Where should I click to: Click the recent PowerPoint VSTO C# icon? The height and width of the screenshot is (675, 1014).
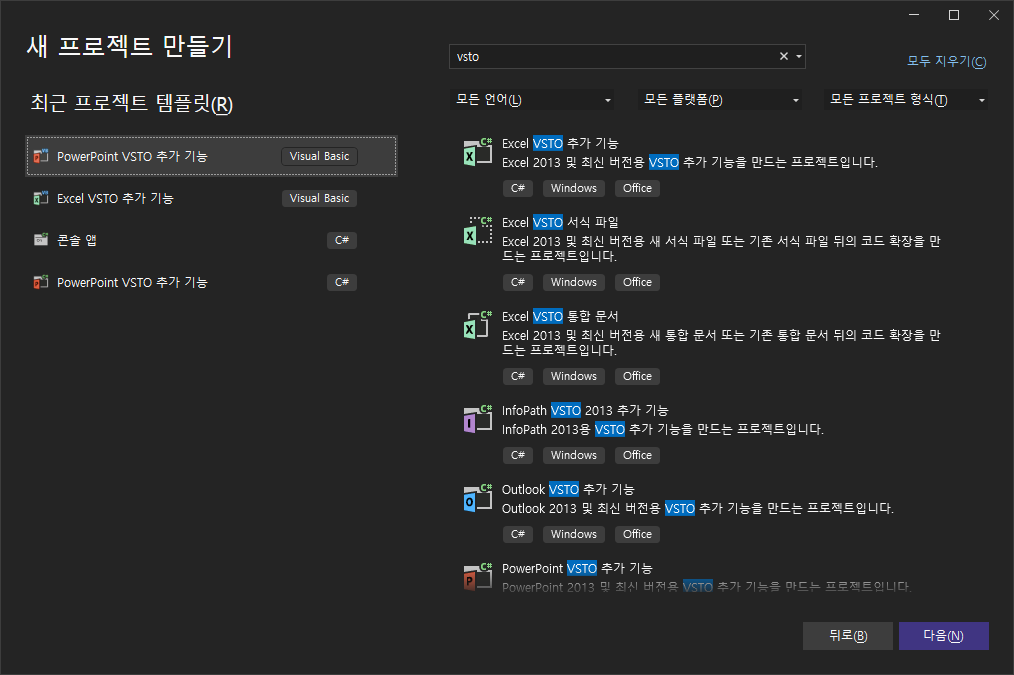tap(41, 282)
